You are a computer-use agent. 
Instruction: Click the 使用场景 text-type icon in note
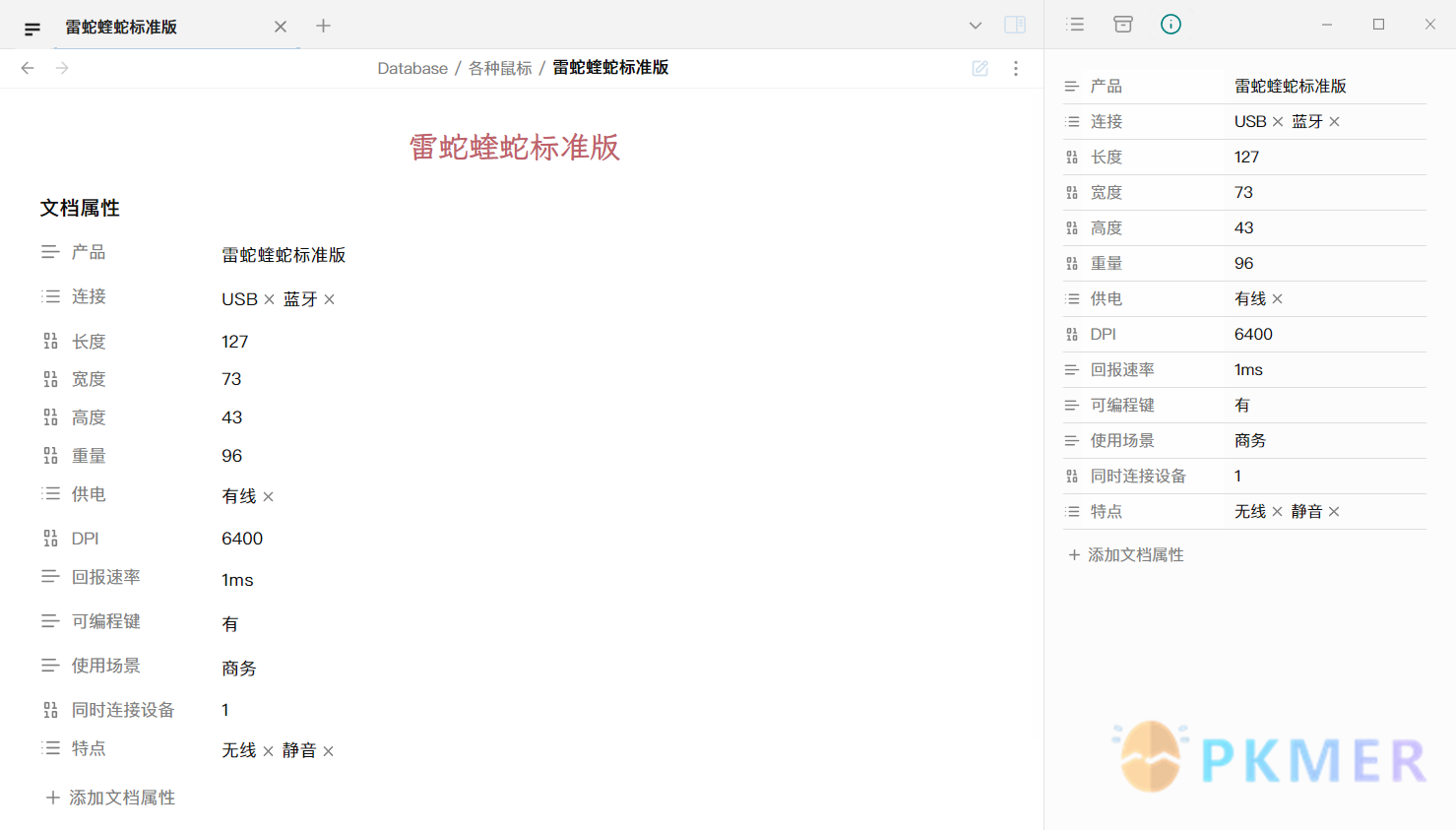tap(50, 666)
